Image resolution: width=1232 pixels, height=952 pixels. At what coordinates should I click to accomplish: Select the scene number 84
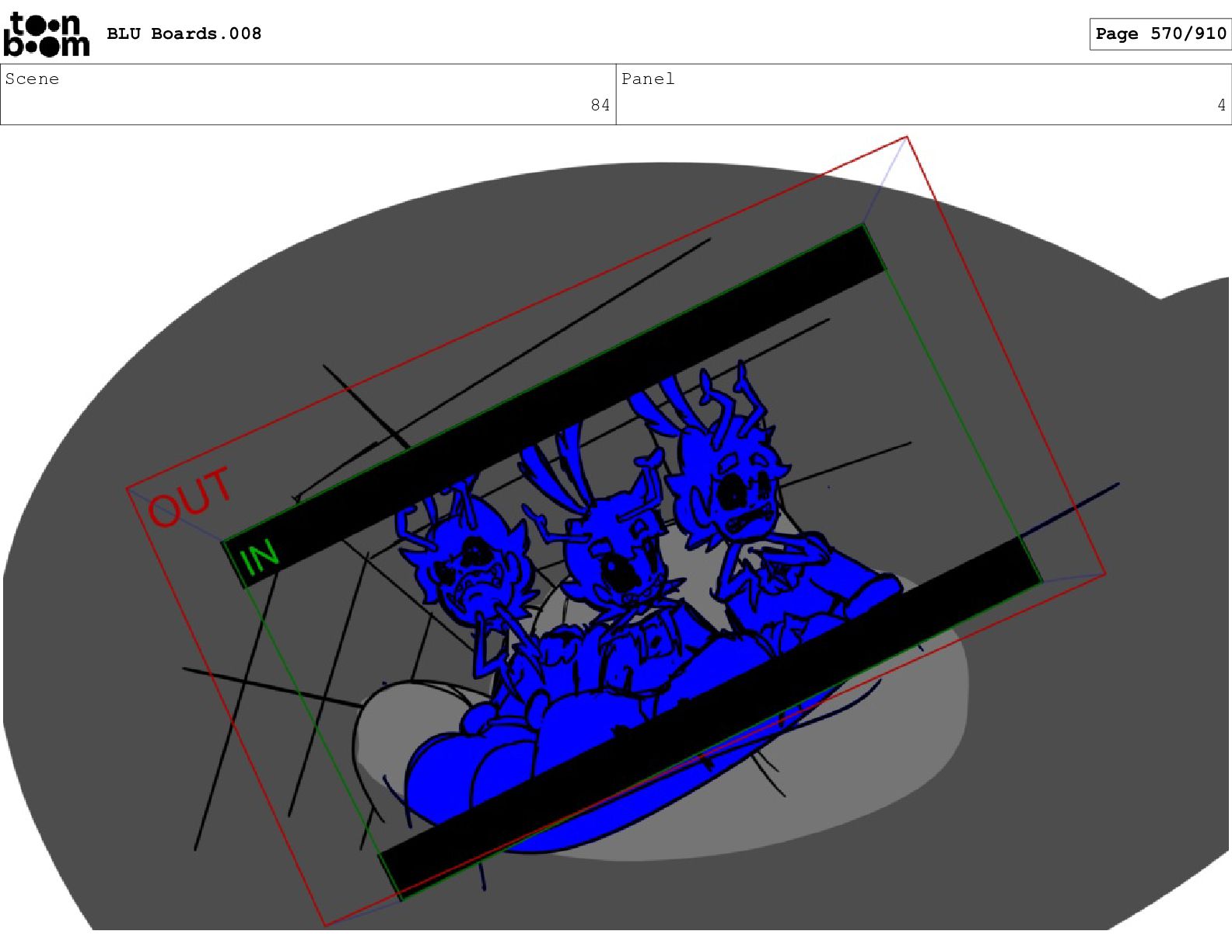coord(600,105)
